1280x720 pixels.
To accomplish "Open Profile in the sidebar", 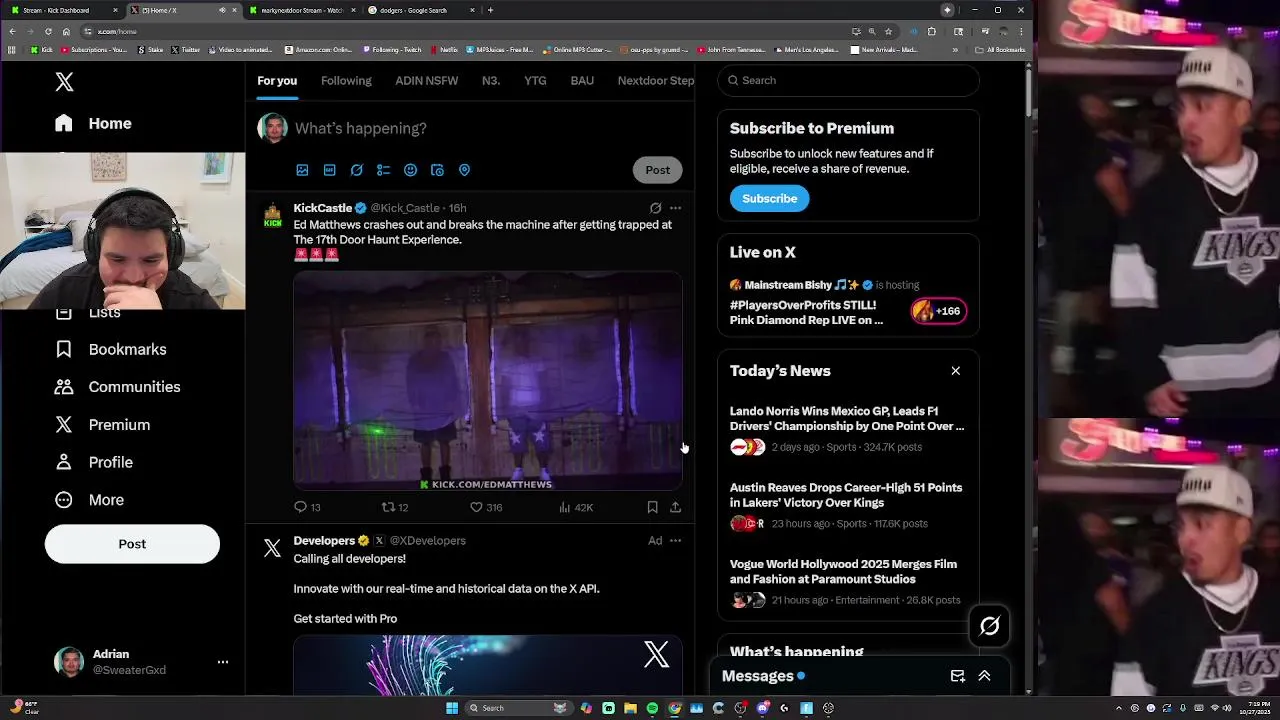I will pos(94,462).
